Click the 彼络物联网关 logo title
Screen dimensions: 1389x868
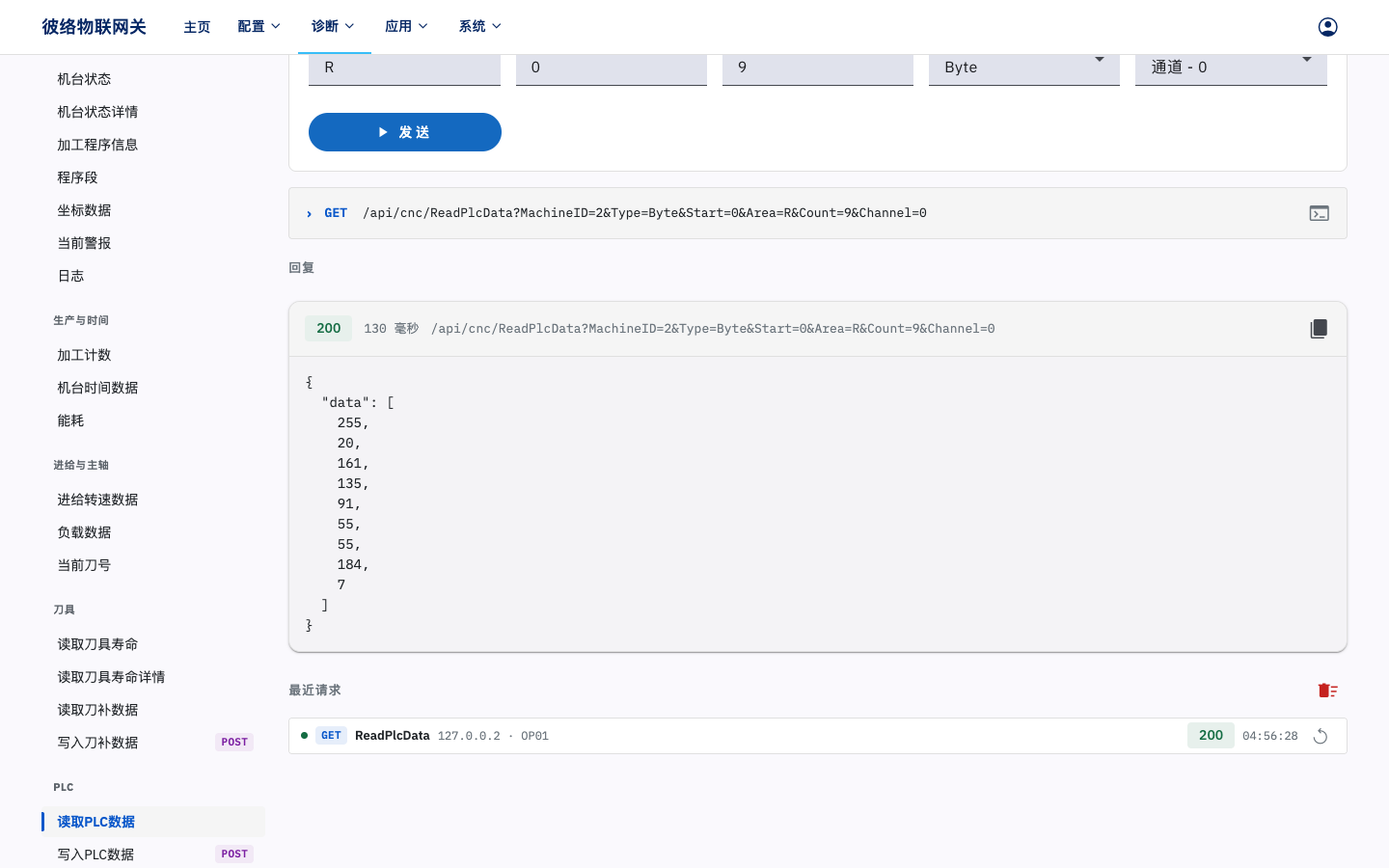pos(94,27)
